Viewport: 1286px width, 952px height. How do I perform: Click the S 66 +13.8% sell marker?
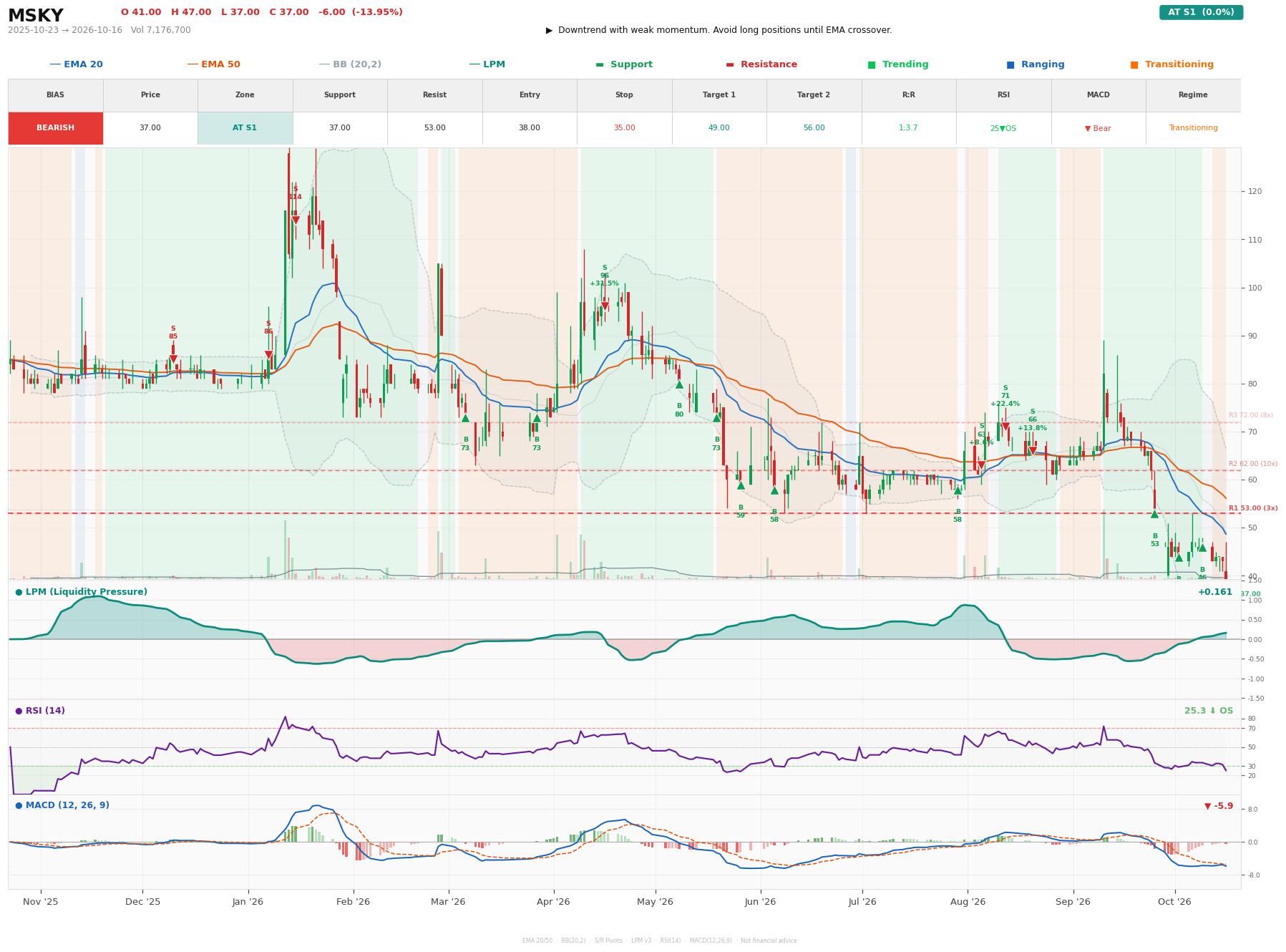[x=1032, y=451]
